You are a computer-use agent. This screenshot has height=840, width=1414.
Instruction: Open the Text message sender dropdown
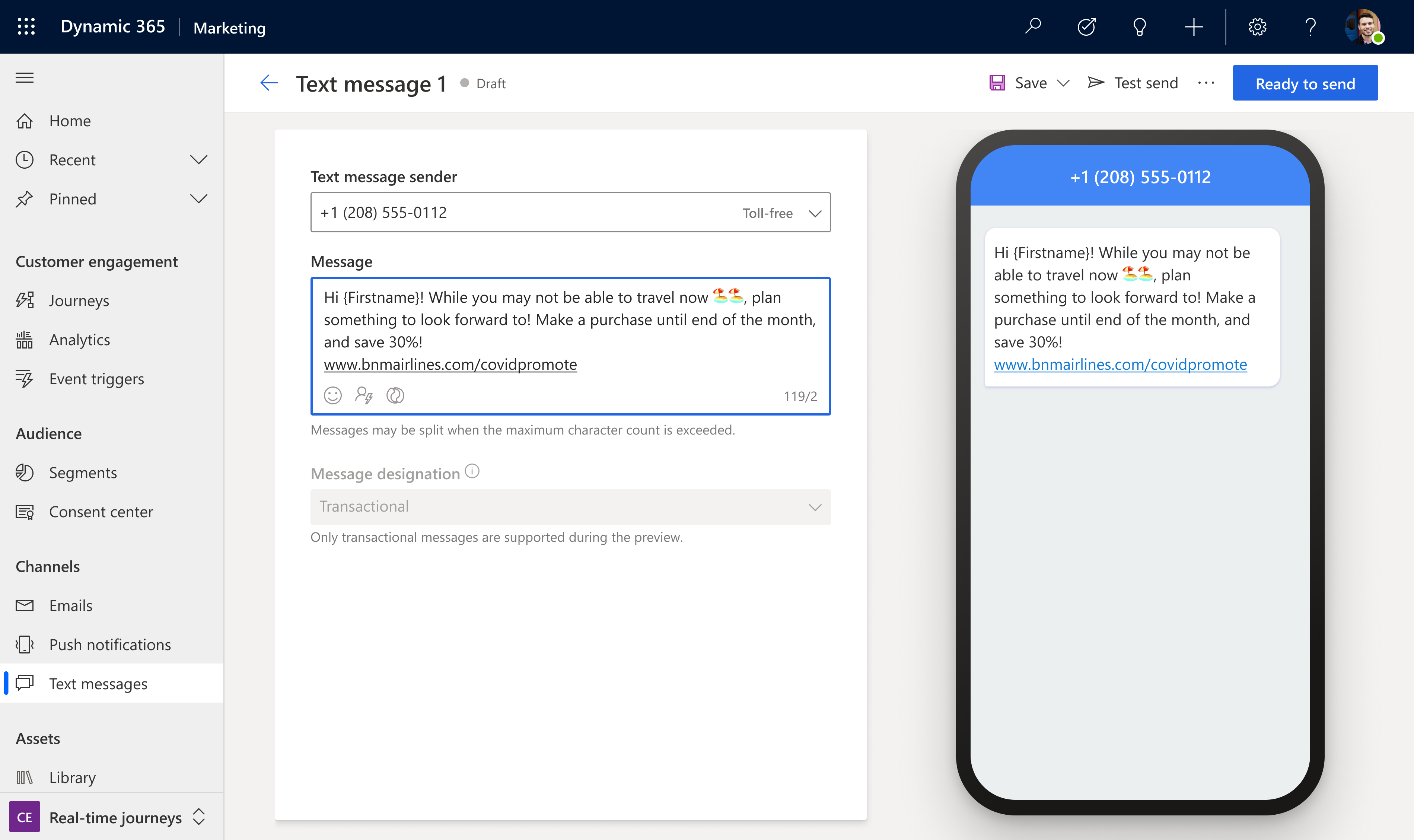(815, 213)
